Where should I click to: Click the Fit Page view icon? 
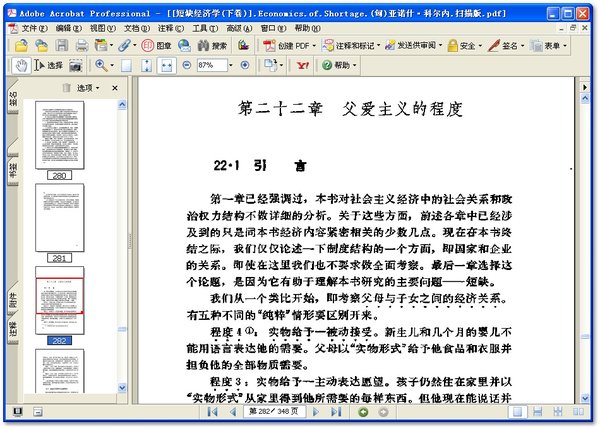pyautogui.click(x=146, y=66)
